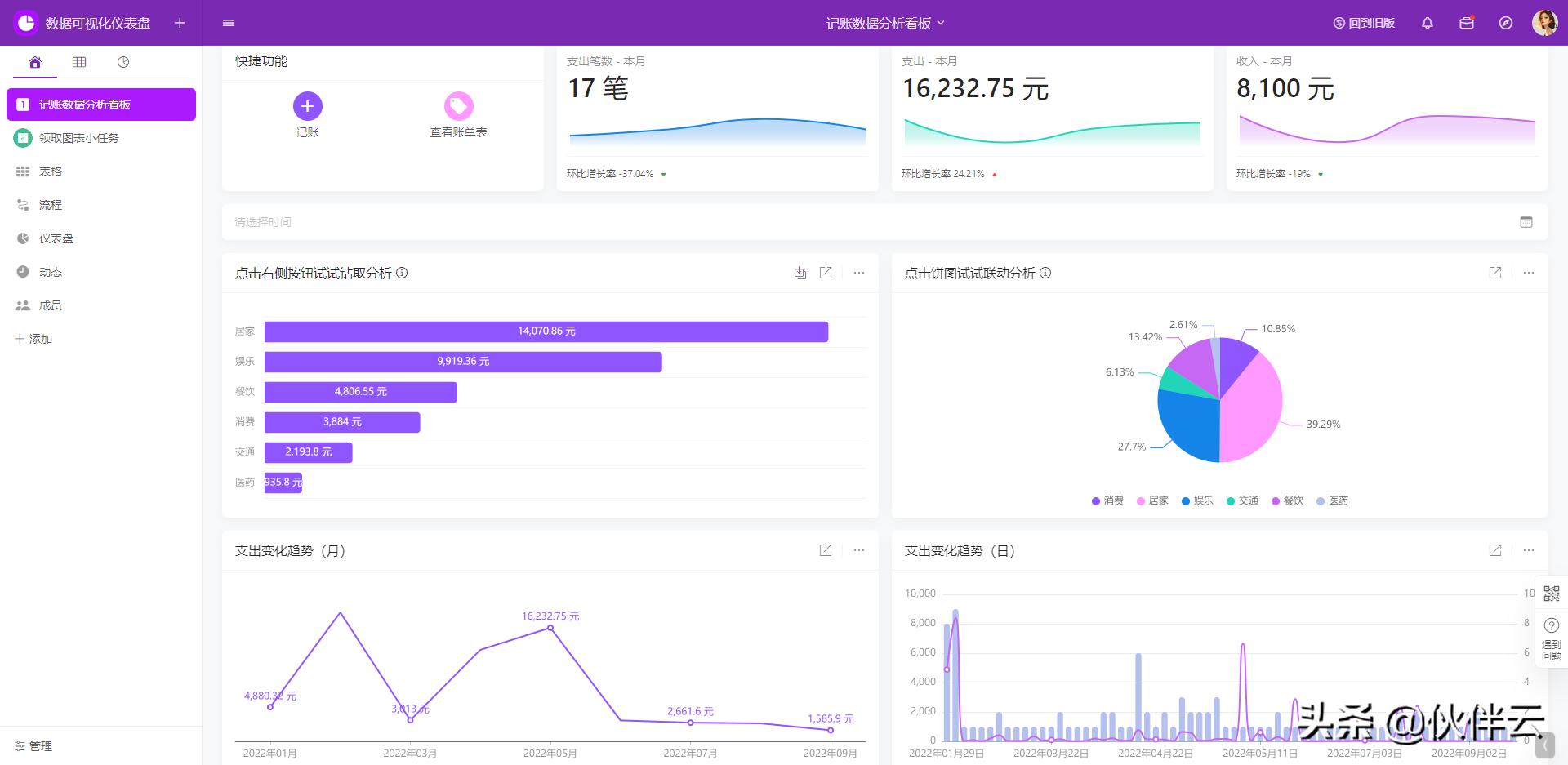This screenshot has height=765, width=1568.
Task: Open 查看账单表 pink tag icon
Action: [458, 106]
